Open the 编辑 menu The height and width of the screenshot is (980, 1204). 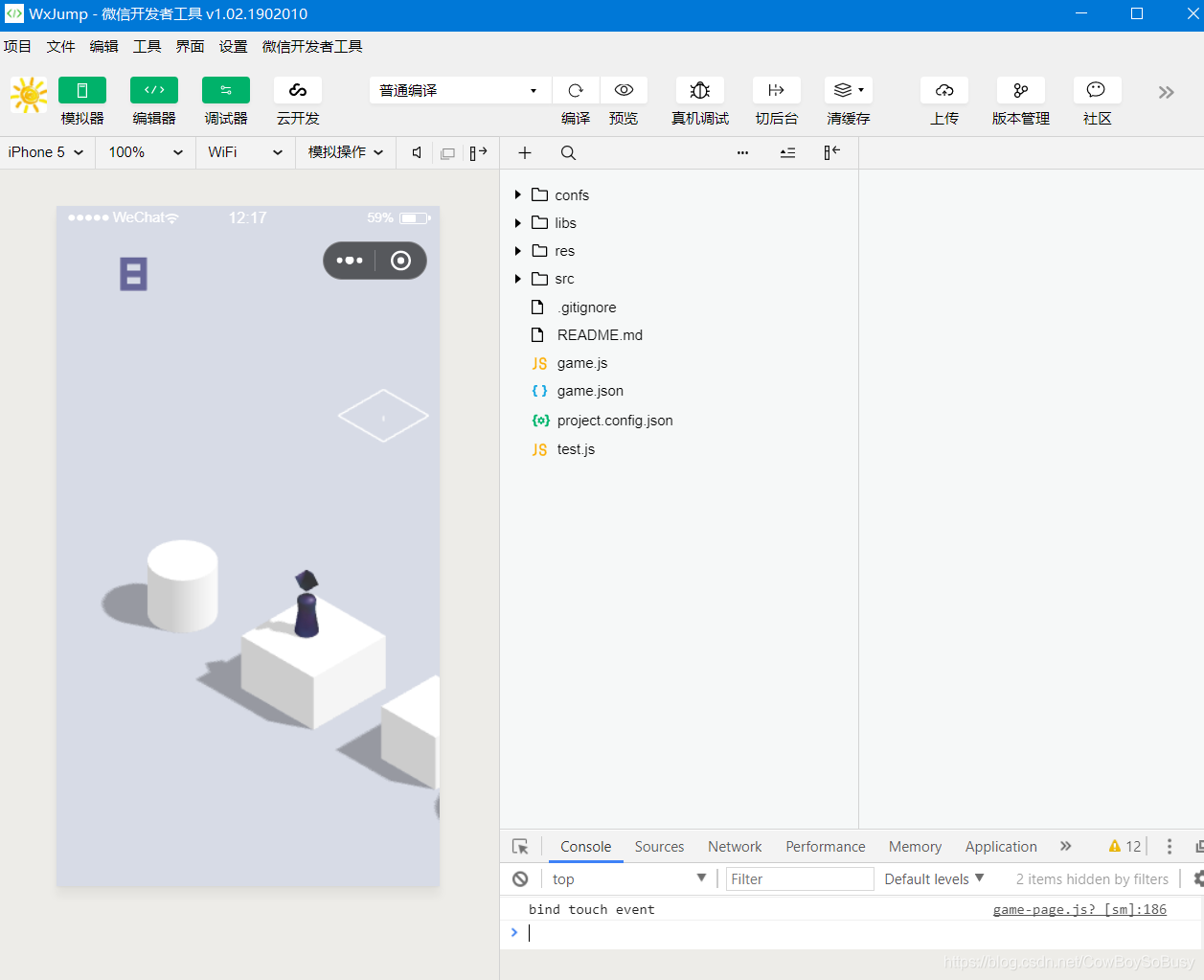(x=103, y=46)
